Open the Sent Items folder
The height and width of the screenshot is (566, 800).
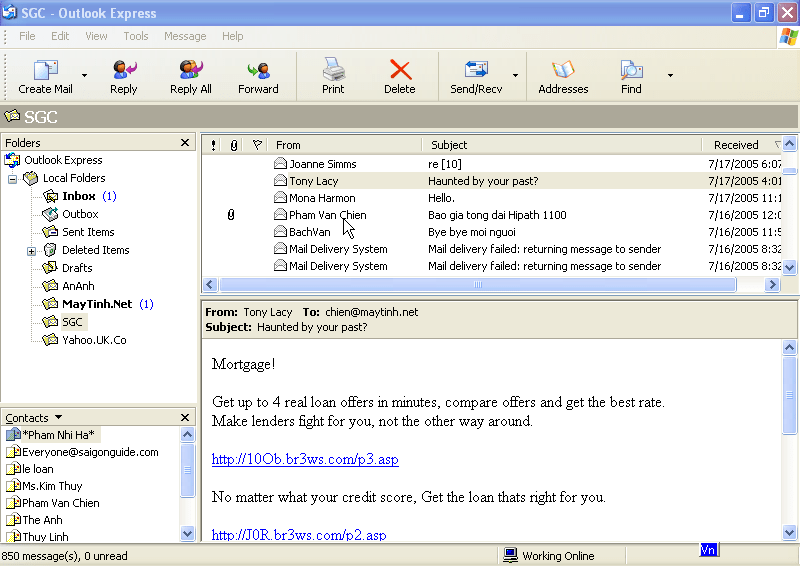(x=79, y=232)
